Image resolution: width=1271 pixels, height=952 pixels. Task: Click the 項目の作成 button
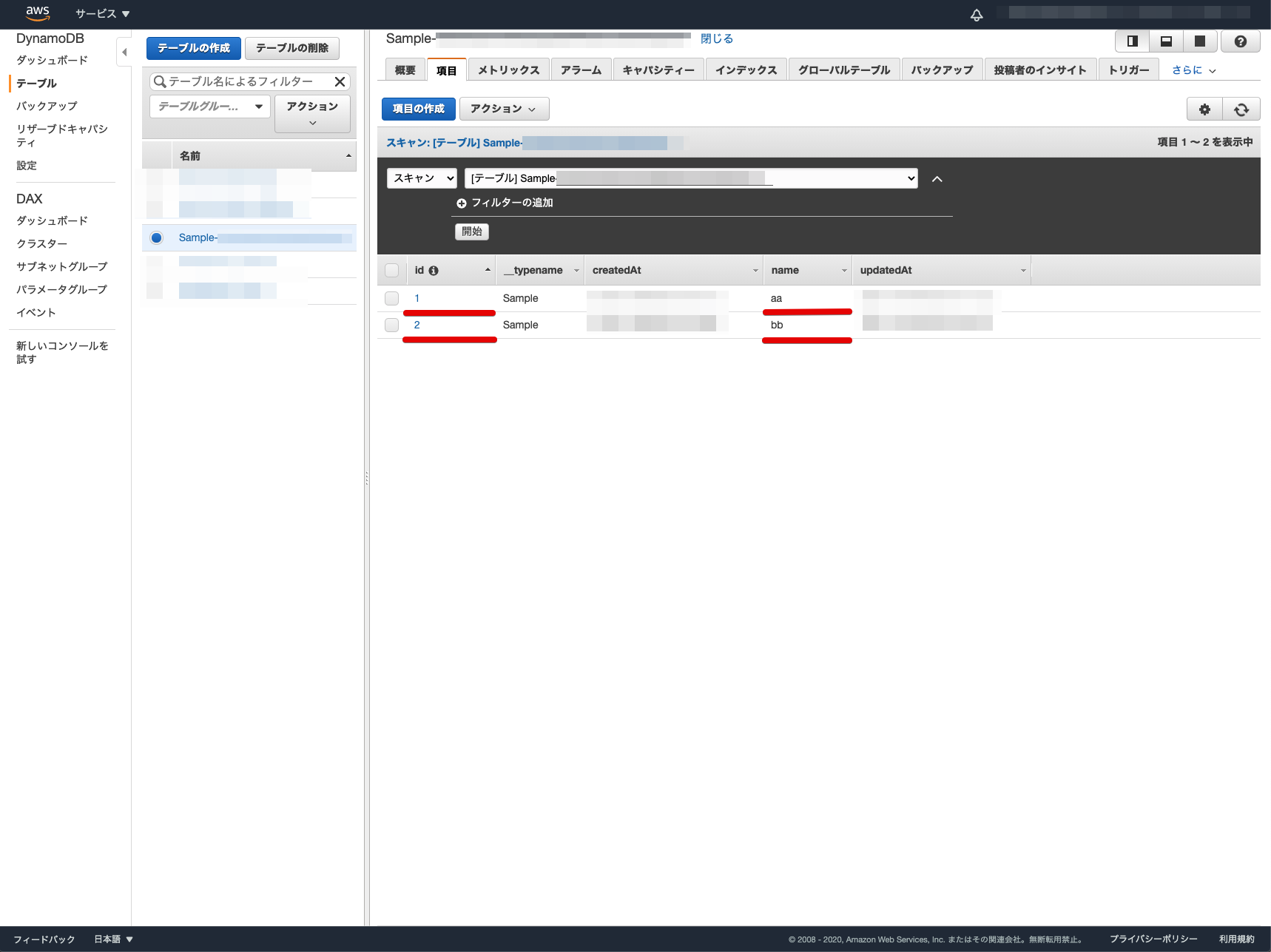[419, 109]
